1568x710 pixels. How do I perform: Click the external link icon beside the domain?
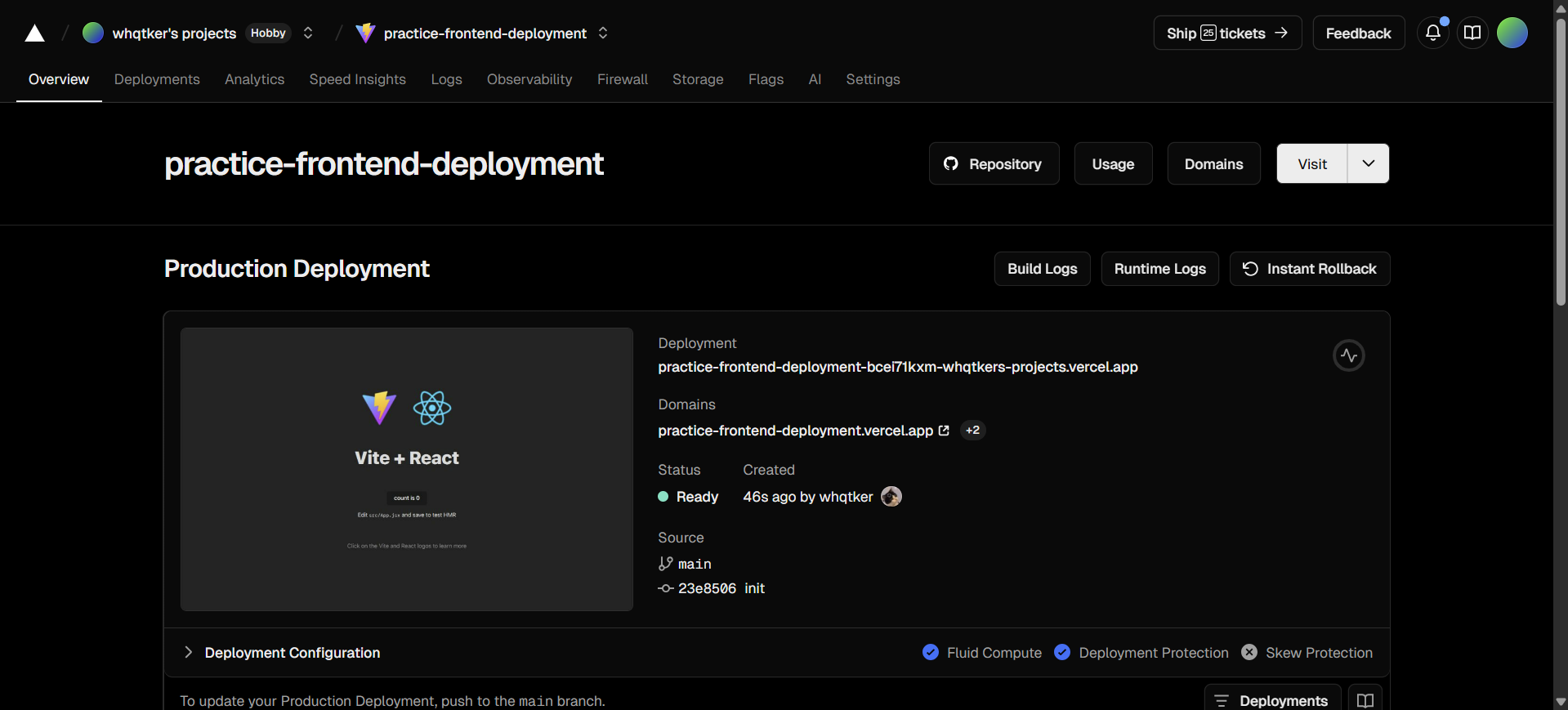coord(944,431)
